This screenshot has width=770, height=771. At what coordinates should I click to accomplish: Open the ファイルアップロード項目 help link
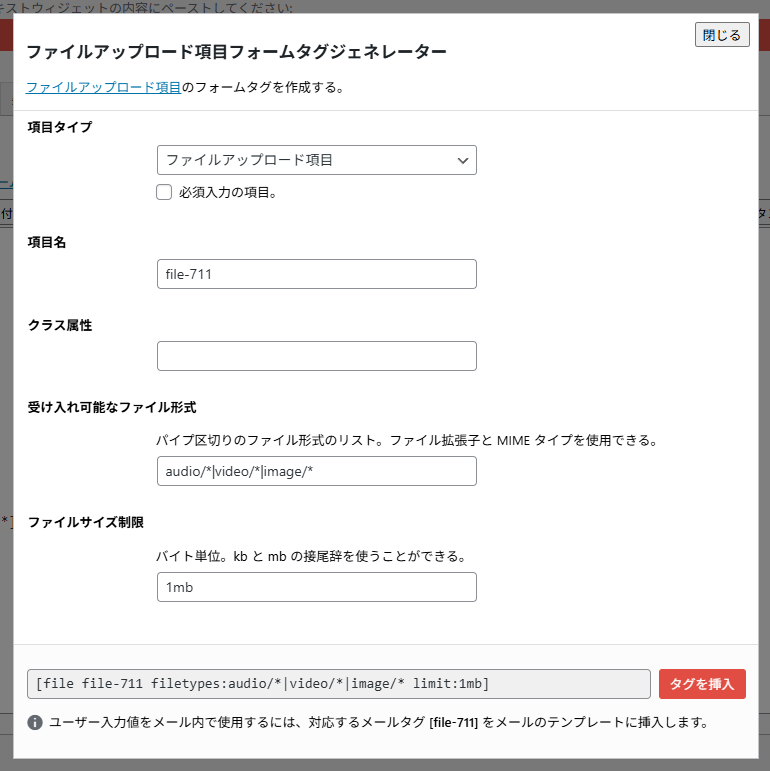click(x=103, y=87)
